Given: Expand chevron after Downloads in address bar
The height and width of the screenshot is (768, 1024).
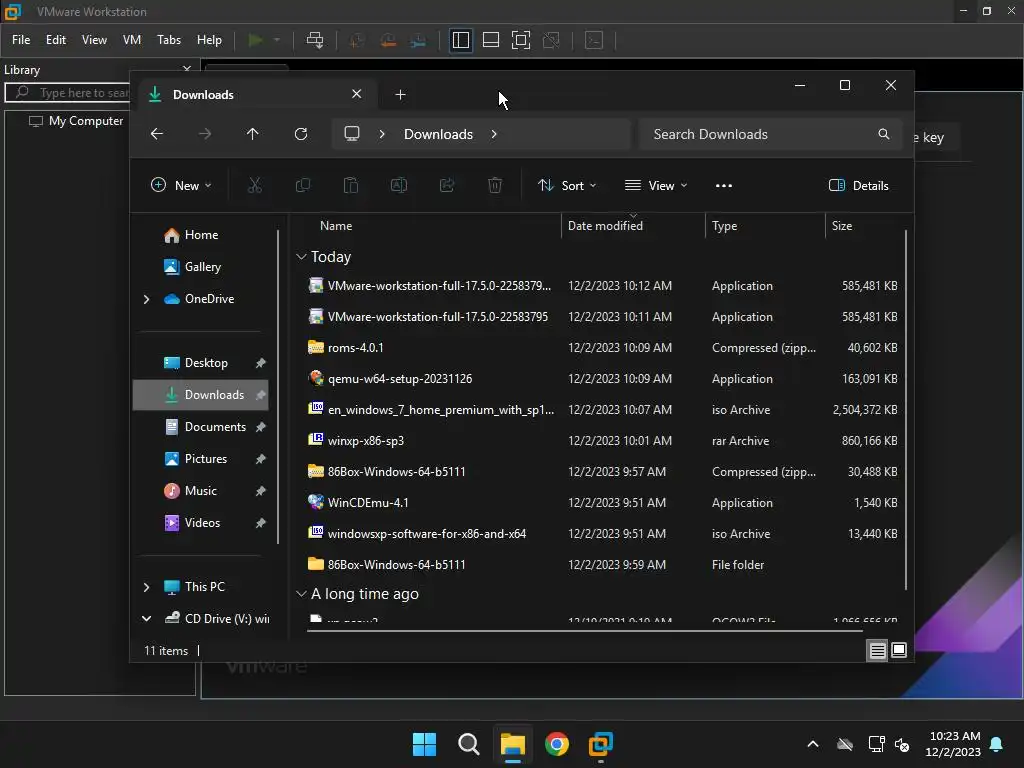Looking at the screenshot, I should pos(494,134).
